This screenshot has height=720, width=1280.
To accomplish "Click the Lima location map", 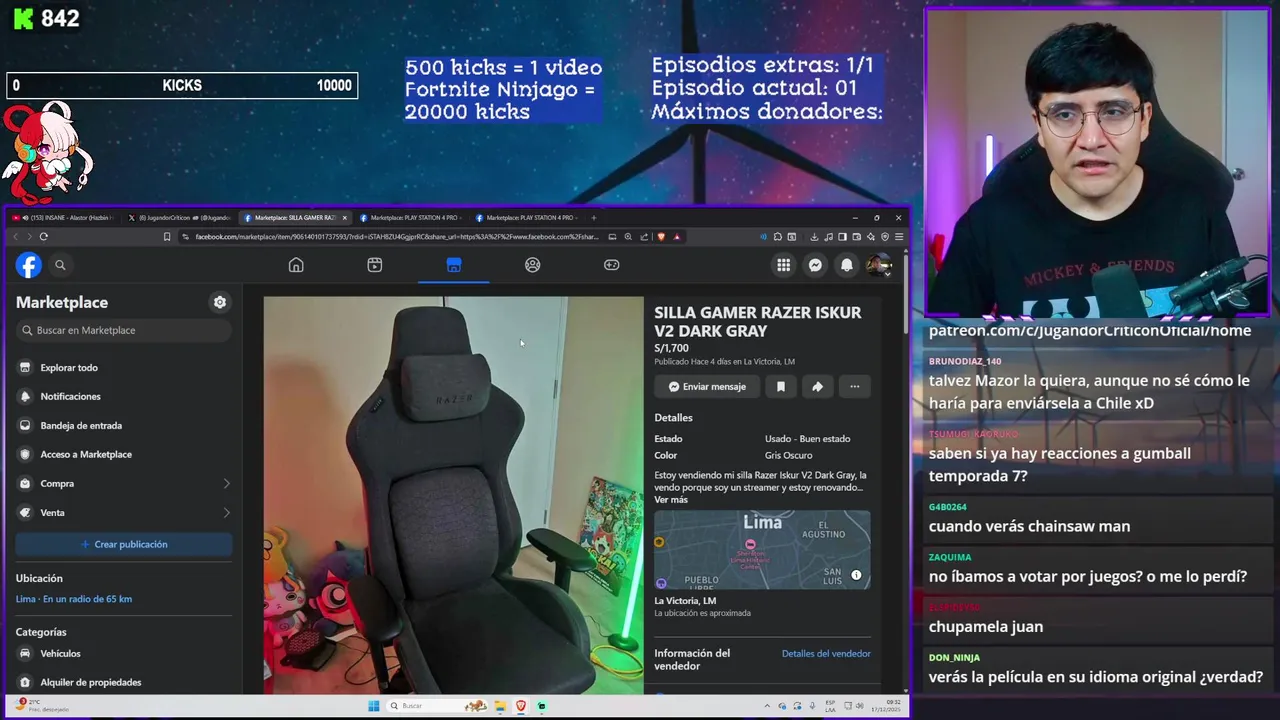I will tap(762, 550).
